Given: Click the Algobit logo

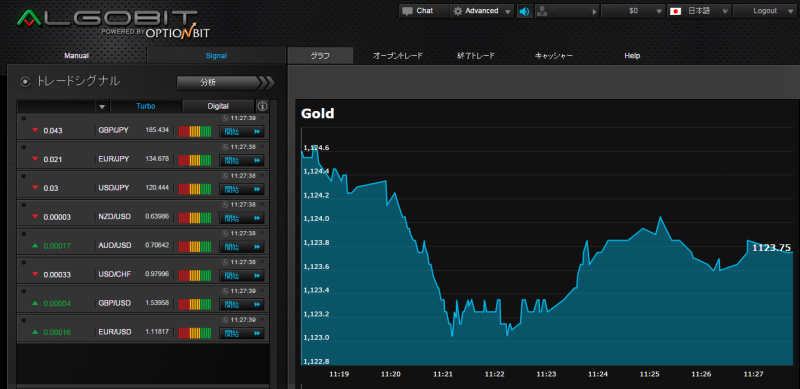Looking at the screenshot, I should pos(112,23).
